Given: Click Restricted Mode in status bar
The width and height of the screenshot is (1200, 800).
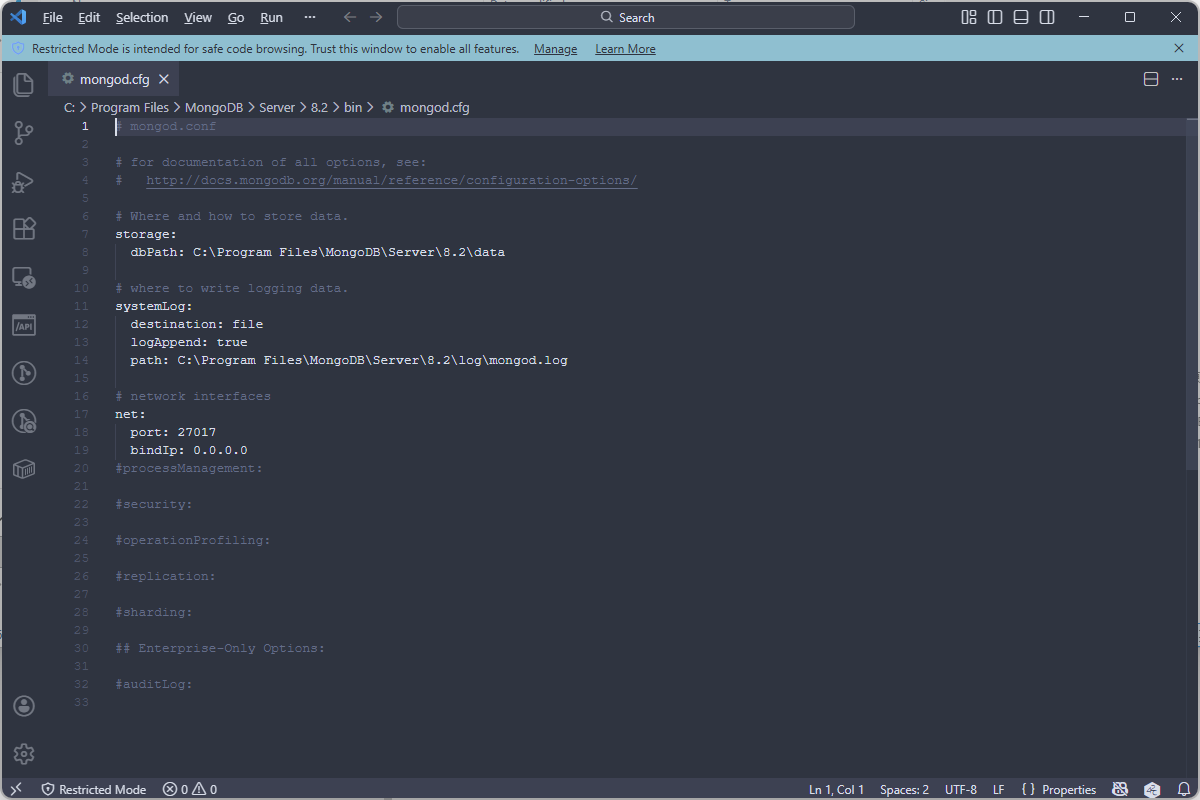Looking at the screenshot, I should [x=93, y=789].
